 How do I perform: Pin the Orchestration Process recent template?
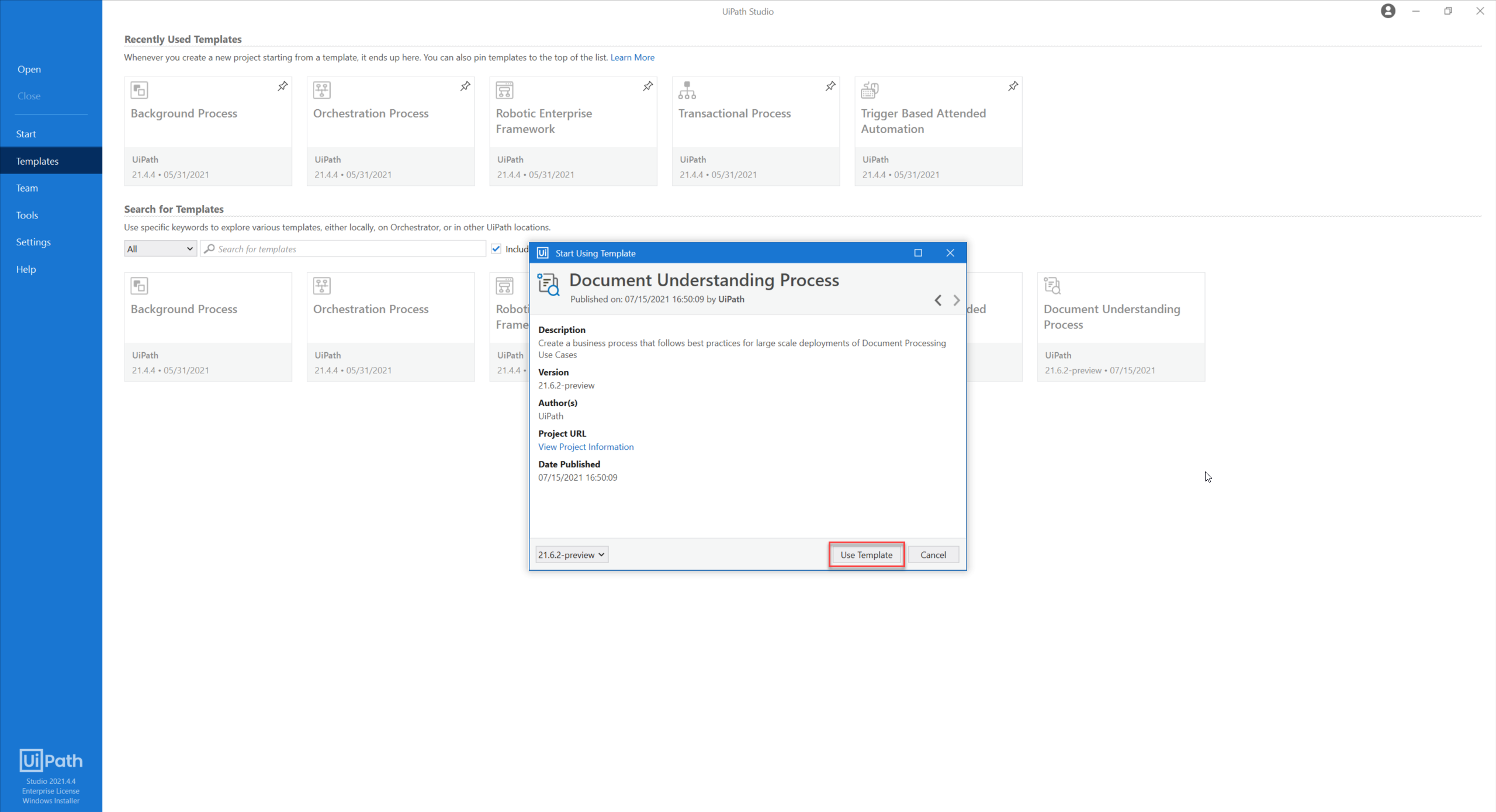pyautogui.click(x=465, y=86)
